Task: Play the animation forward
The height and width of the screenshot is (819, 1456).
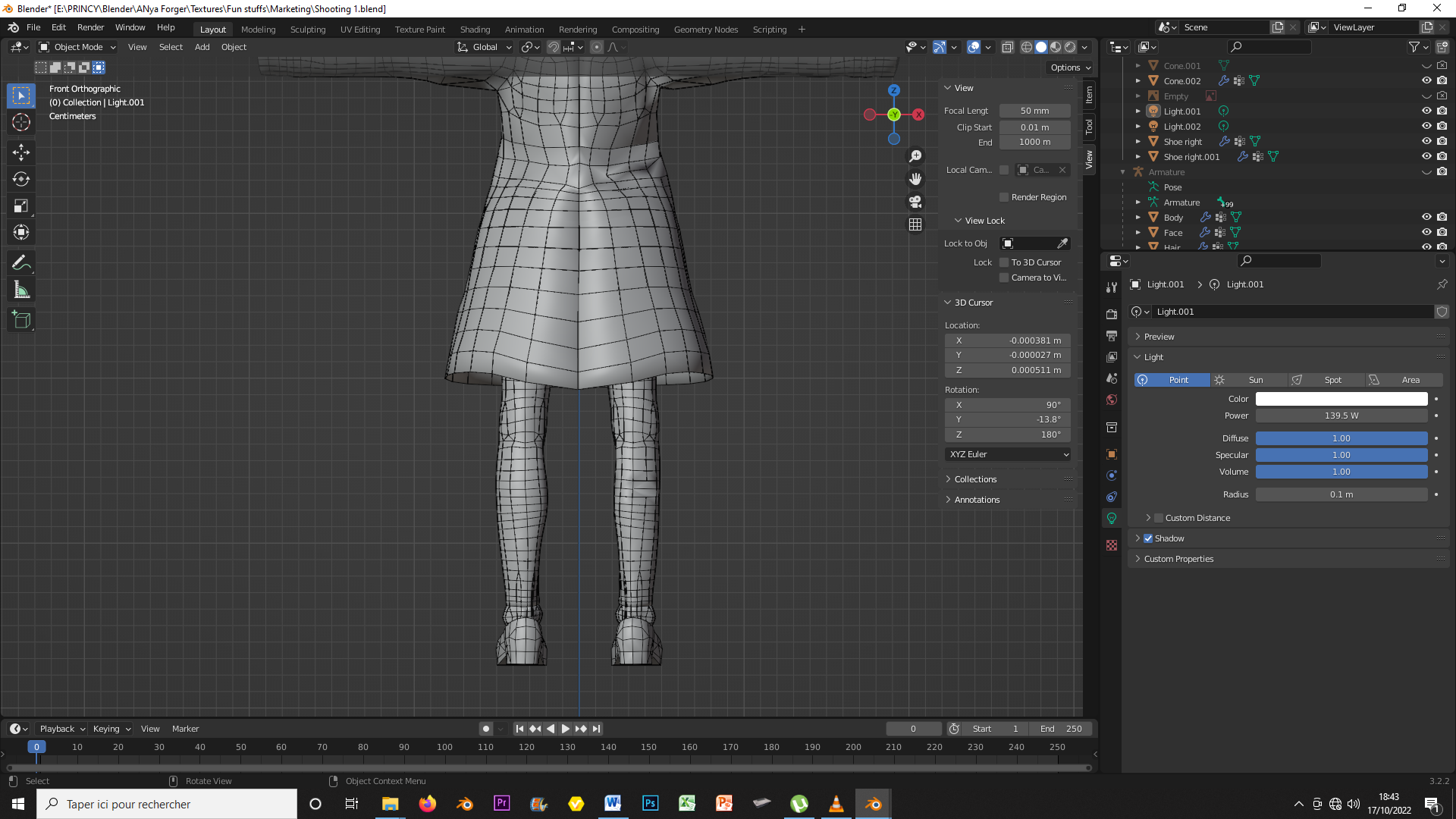Action: pyautogui.click(x=565, y=729)
